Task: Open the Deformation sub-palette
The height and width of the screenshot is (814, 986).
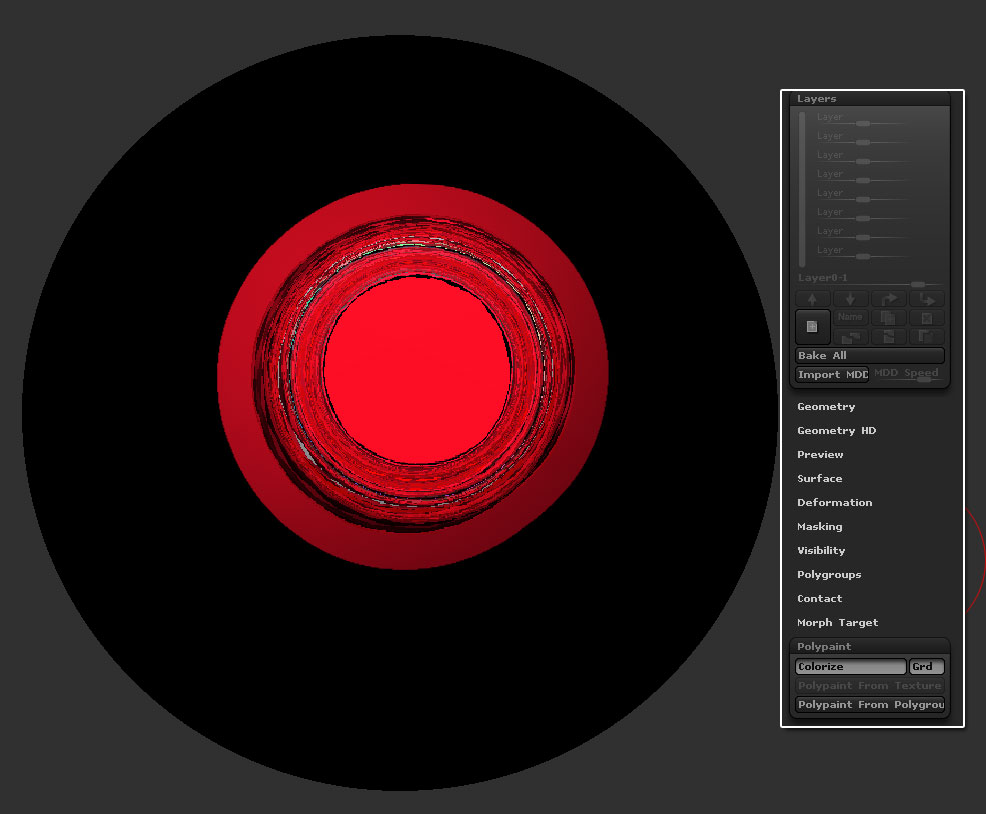Action: pyautogui.click(x=834, y=503)
